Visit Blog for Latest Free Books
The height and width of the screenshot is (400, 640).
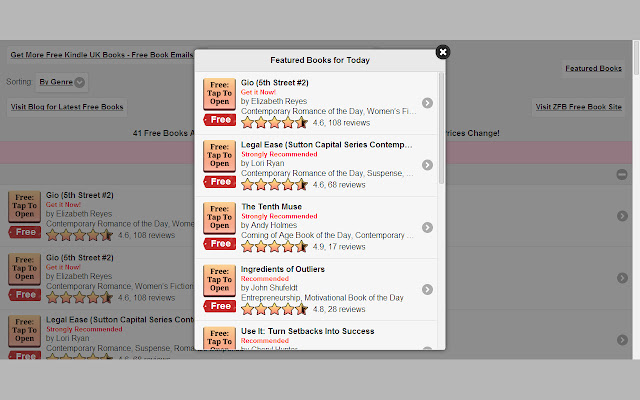[67, 106]
